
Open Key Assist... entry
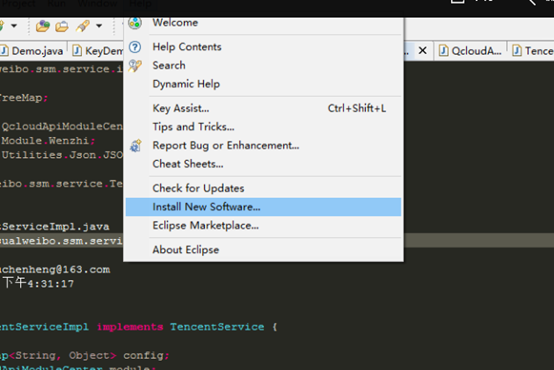point(263,108)
